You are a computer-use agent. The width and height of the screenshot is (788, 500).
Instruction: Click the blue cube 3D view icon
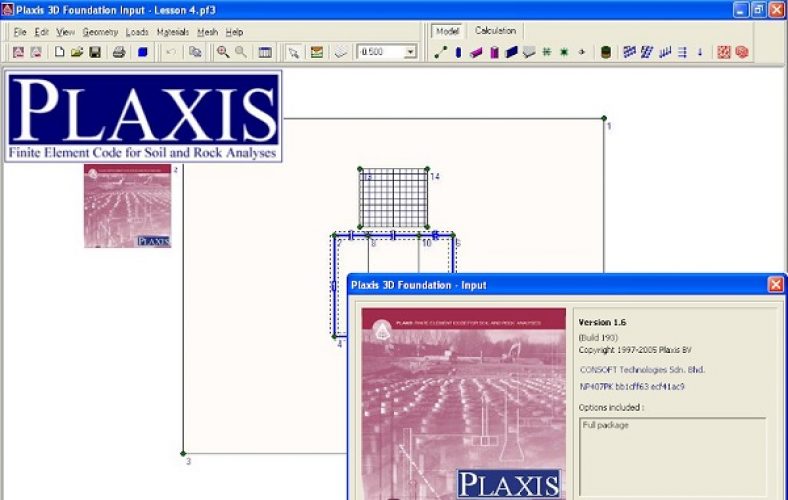point(143,52)
